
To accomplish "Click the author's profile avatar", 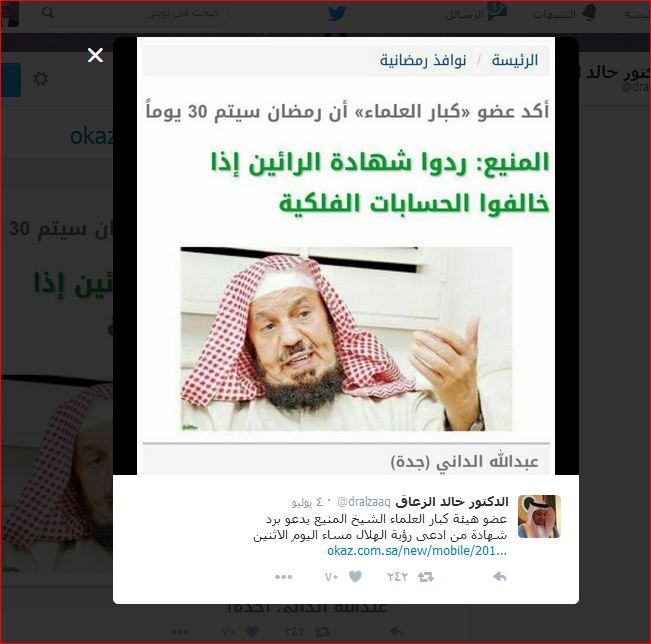I will point(539,516).
